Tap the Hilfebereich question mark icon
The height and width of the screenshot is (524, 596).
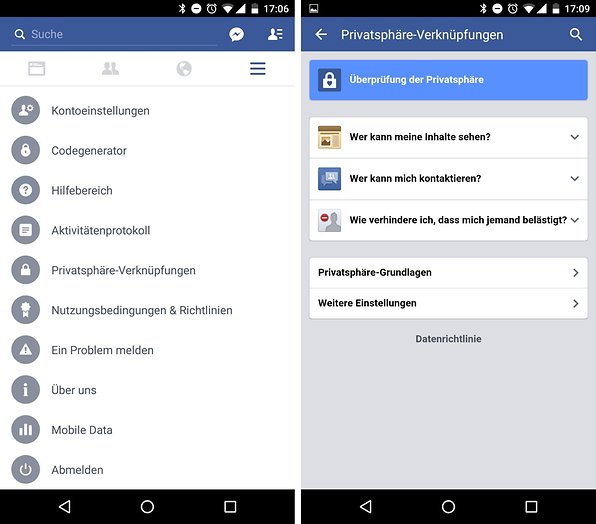point(25,190)
